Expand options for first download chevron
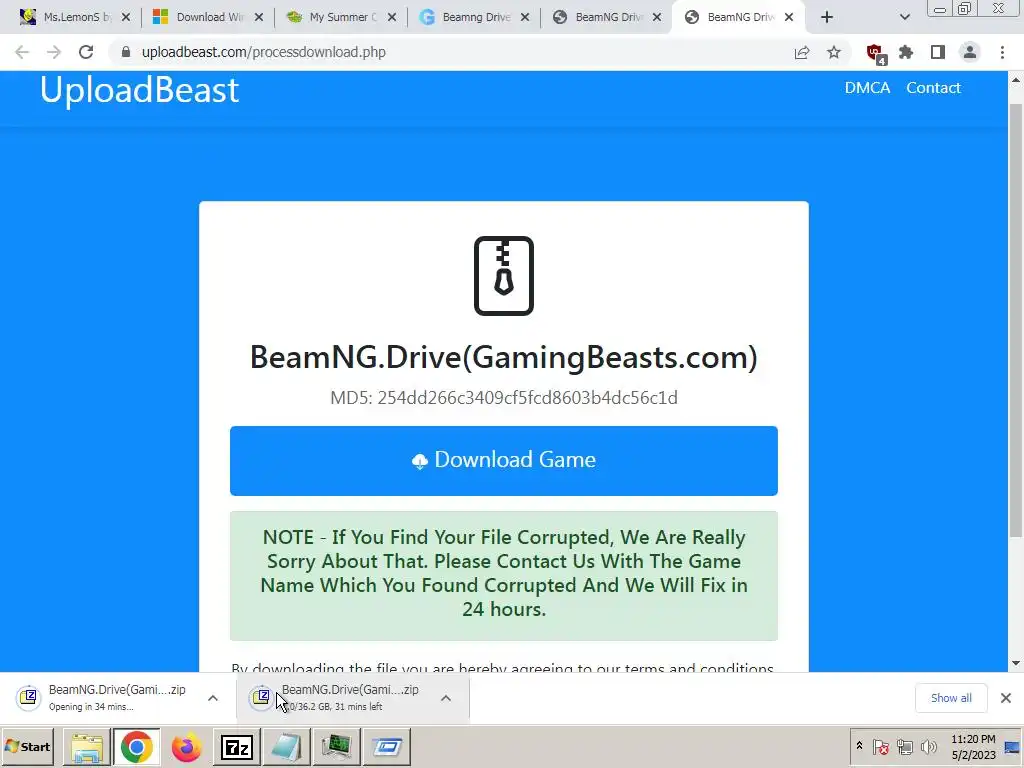 [213, 698]
